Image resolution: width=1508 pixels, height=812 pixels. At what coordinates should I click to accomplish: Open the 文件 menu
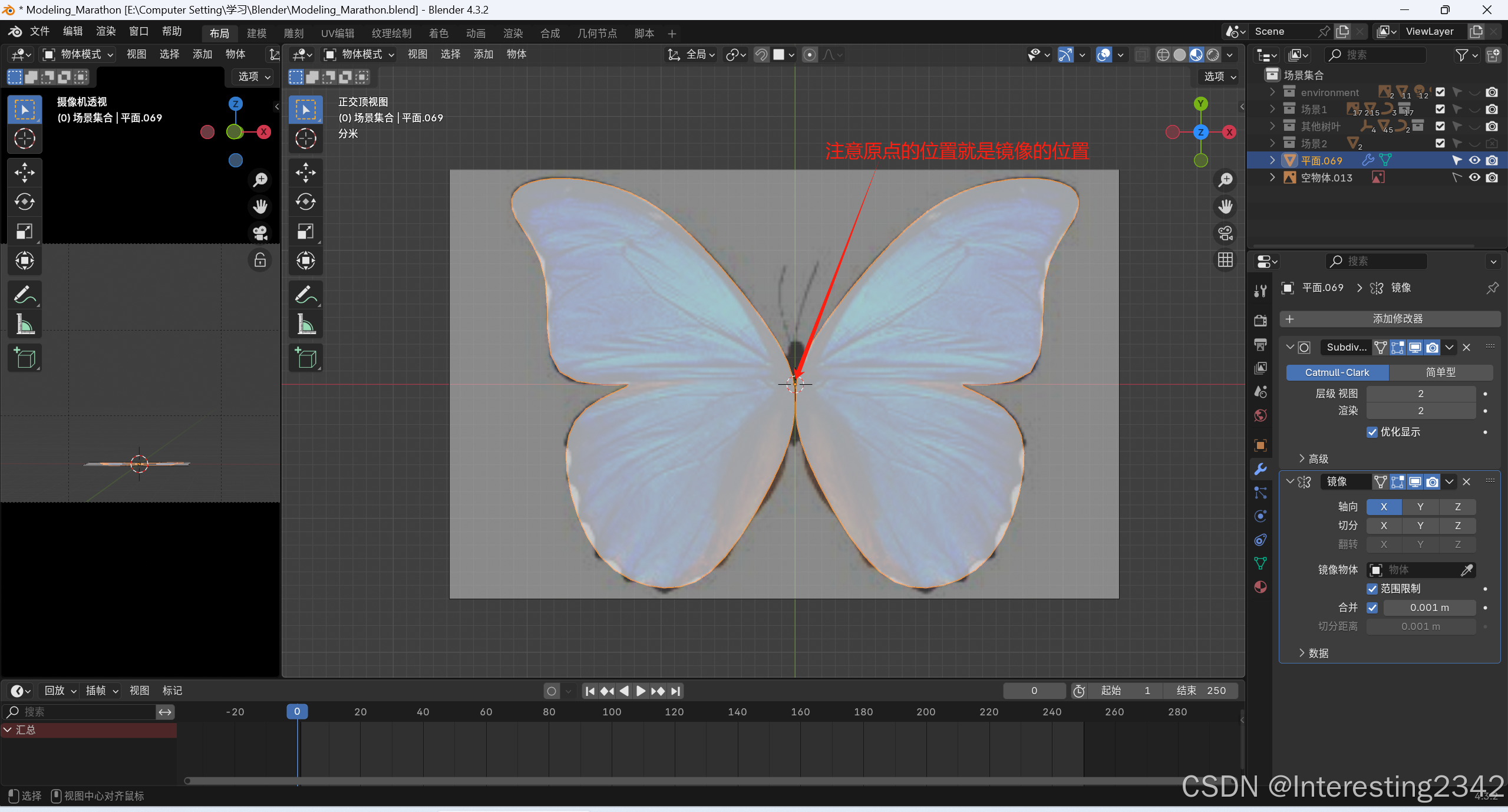pyautogui.click(x=39, y=31)
